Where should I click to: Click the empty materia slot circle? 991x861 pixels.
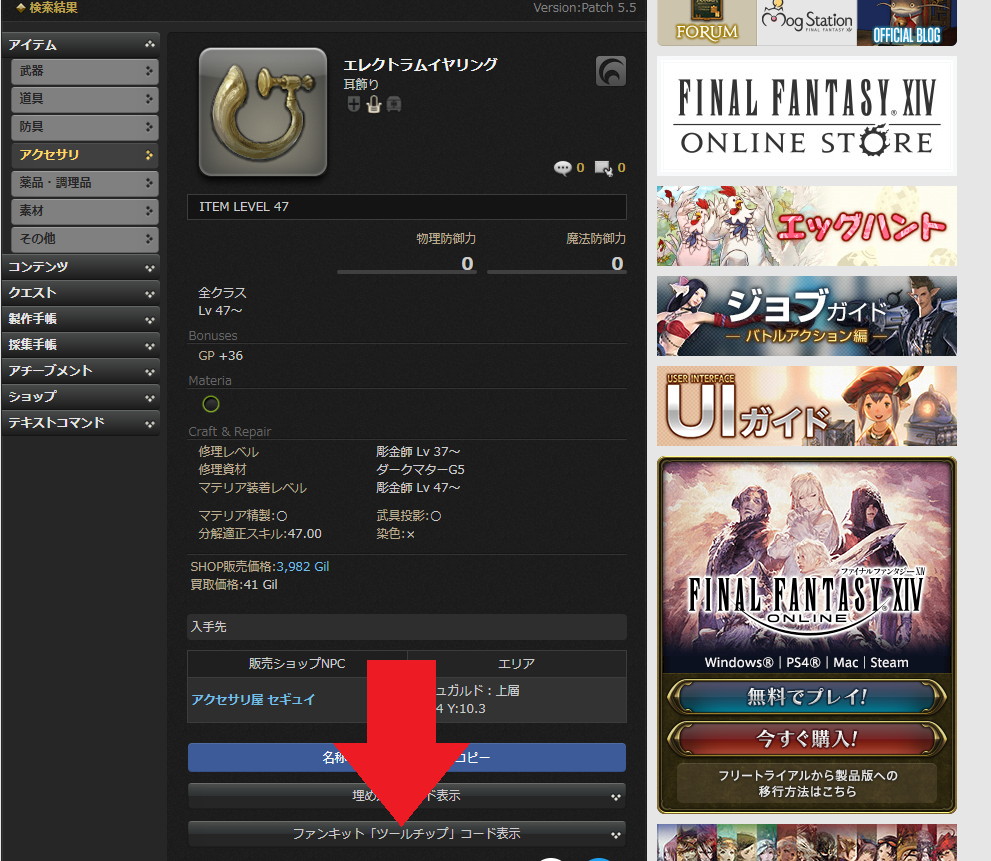pos(211,404)
